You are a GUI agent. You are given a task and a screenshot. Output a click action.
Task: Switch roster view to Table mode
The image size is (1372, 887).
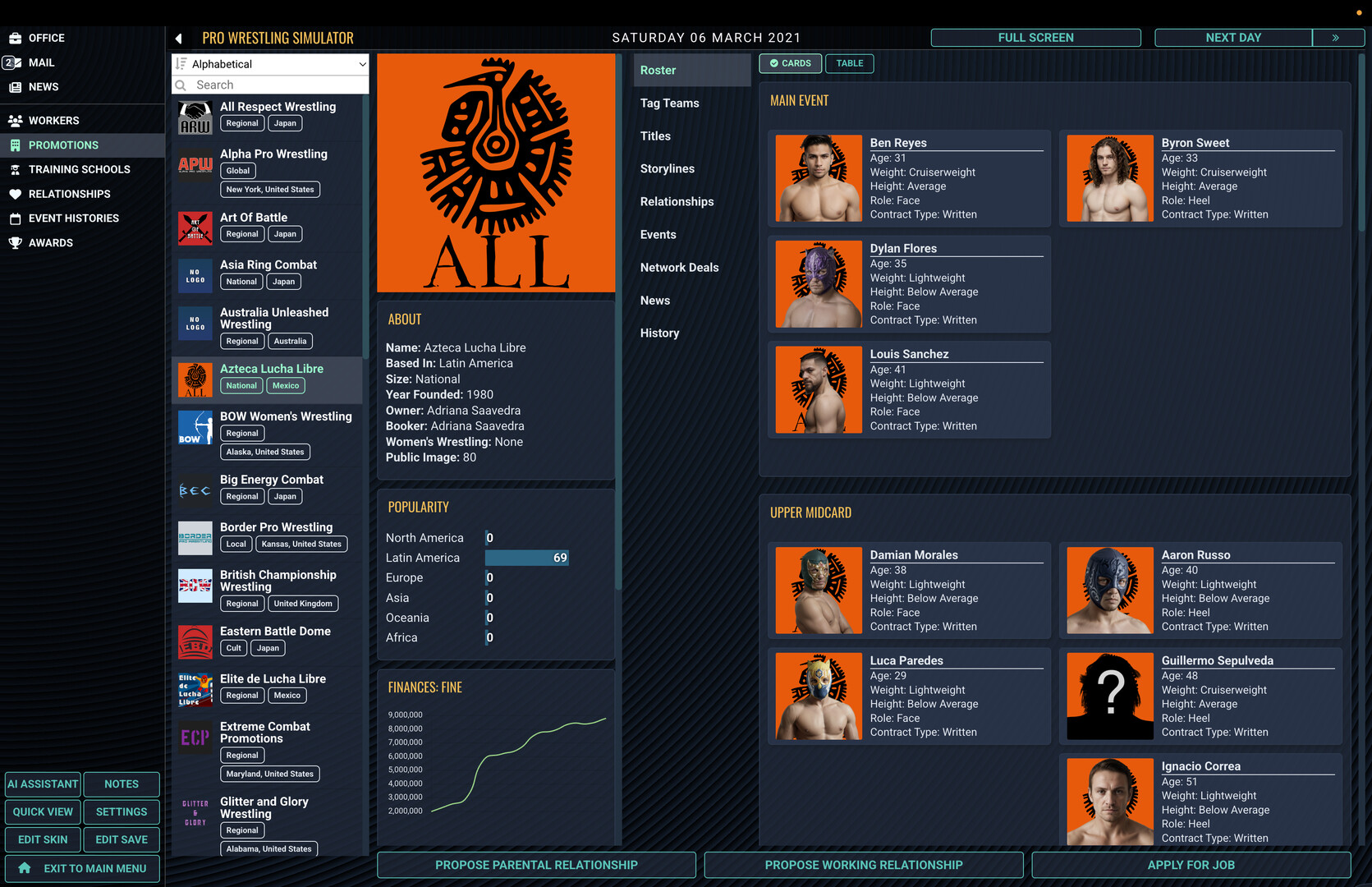coord(849,63)
